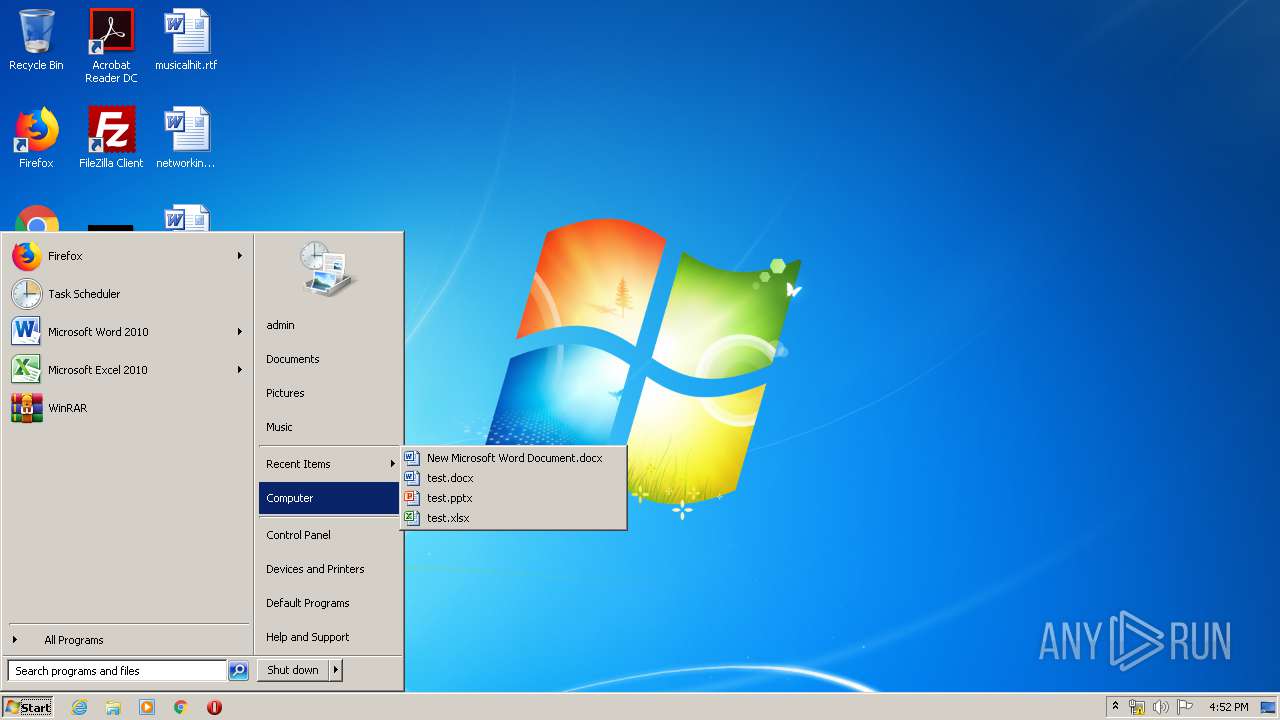This screenshot has height=720, width=1280.
Task: Open Firefox from the Start menu list
Action: coord(126,256)
